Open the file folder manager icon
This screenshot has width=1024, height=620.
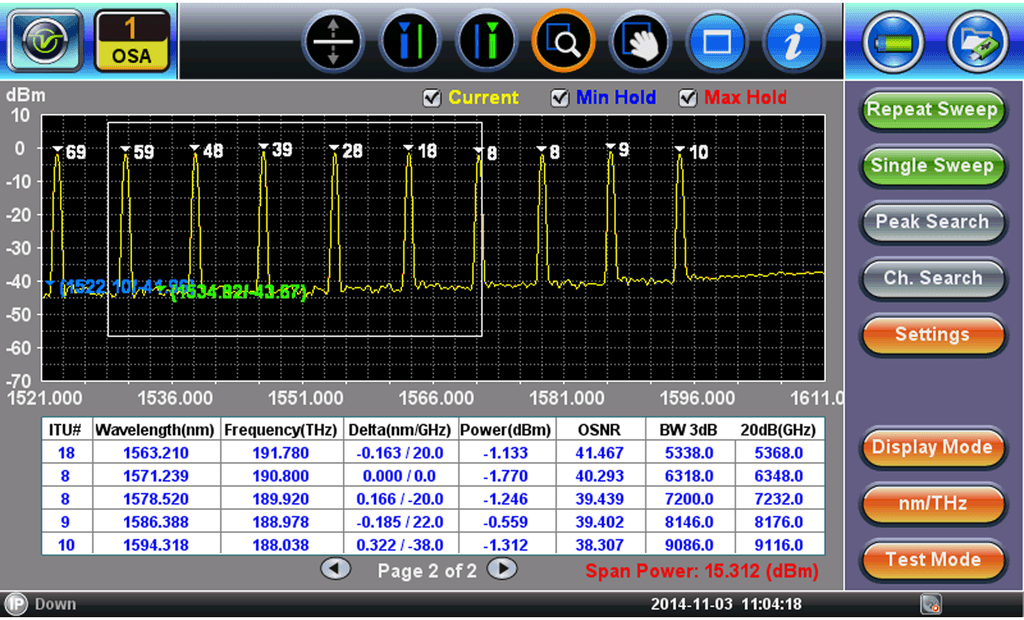[978, 41]
